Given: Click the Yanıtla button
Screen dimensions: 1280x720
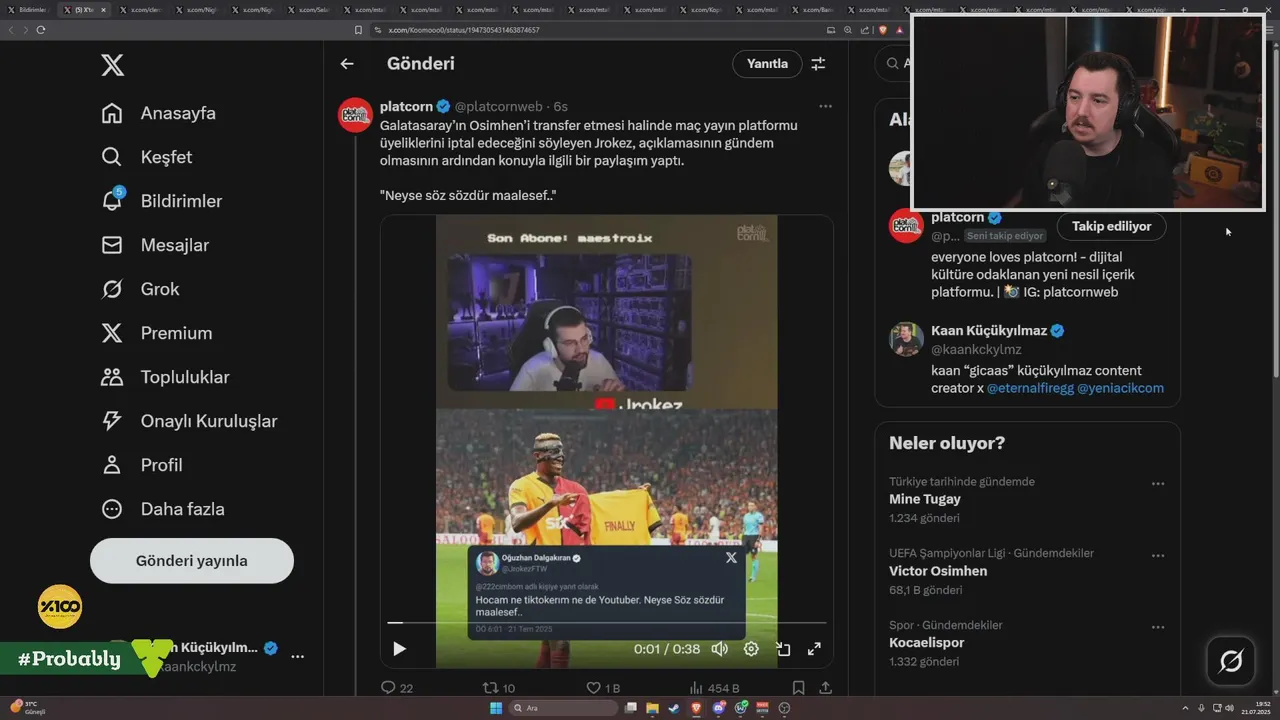Looking at the screenshot, I should pyautogui.click(x=767, y=64).
